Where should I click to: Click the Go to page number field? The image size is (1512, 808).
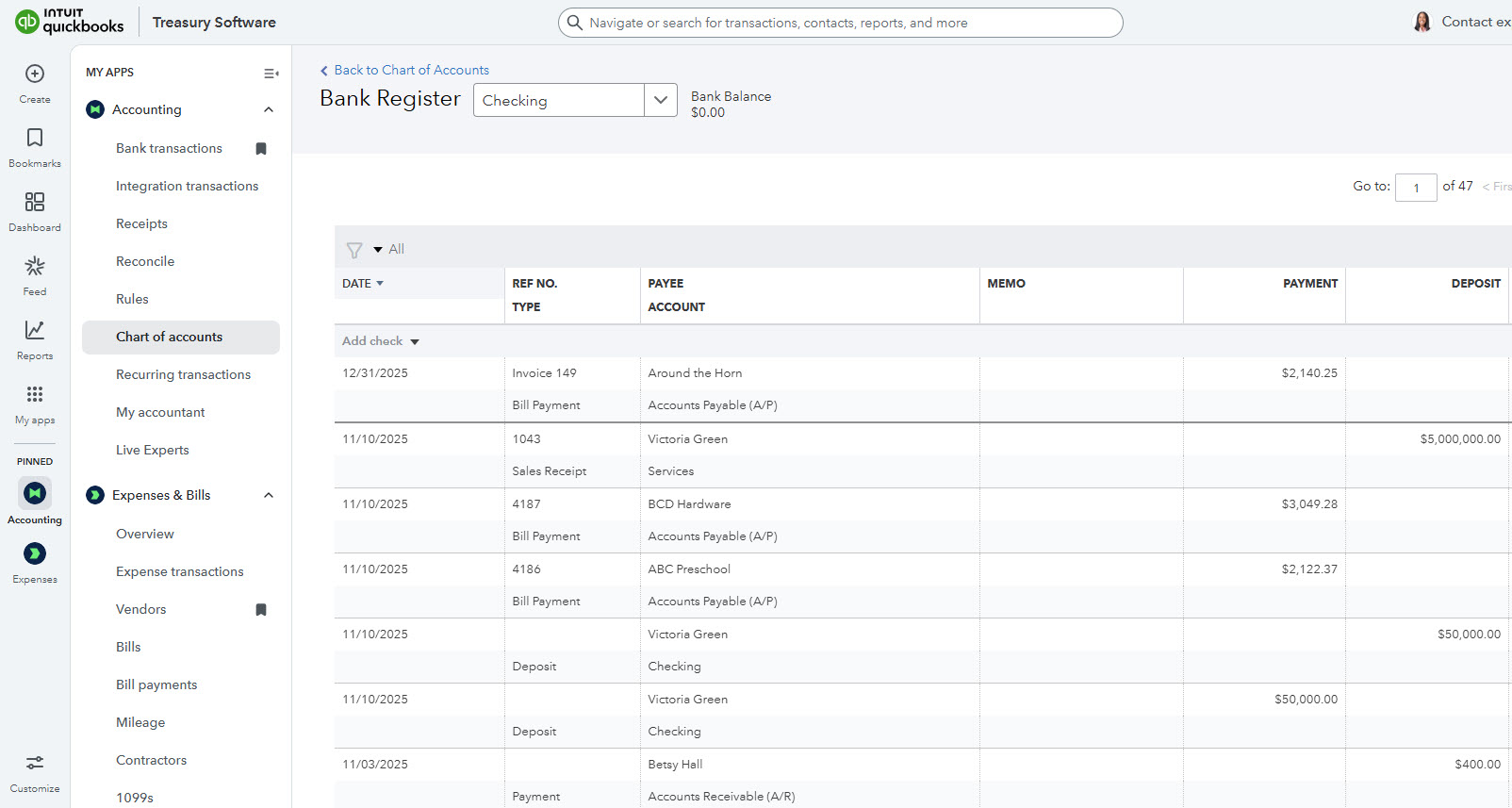tap(1416, 188)
